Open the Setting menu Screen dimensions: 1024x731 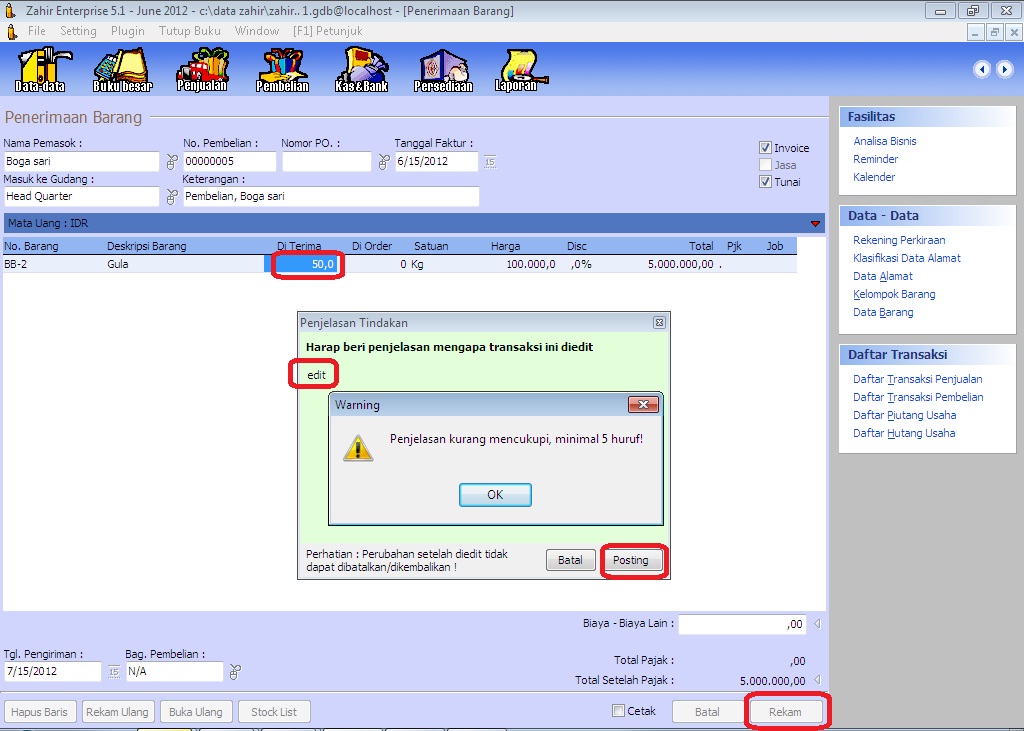coord(78,31)
